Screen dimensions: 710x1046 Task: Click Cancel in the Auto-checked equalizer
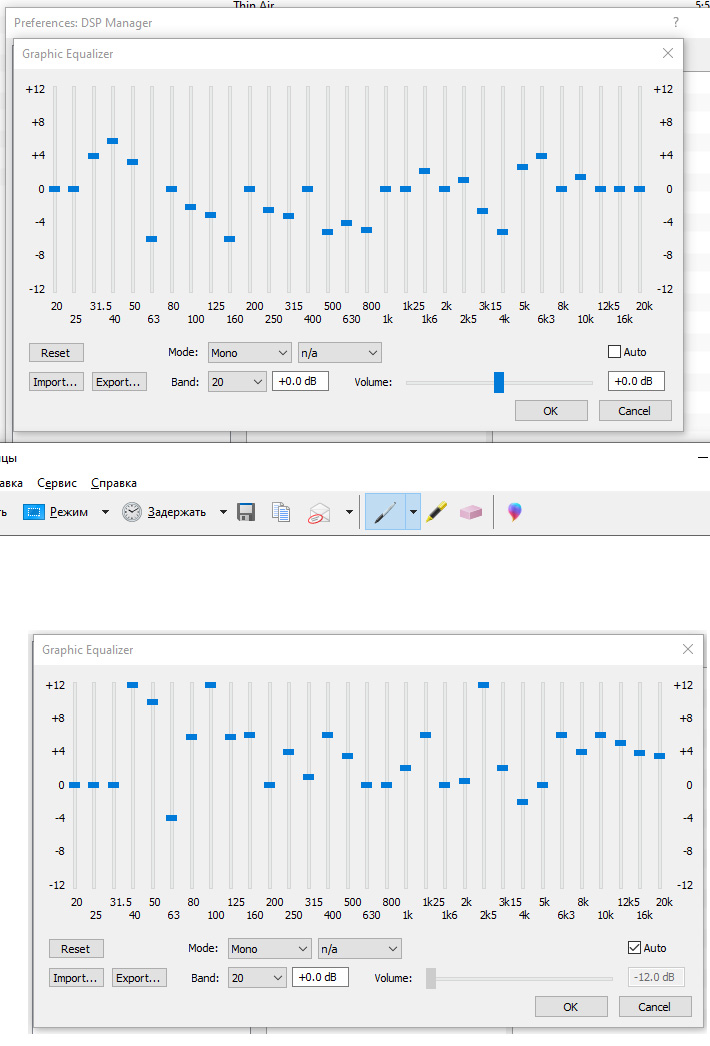655,1007
